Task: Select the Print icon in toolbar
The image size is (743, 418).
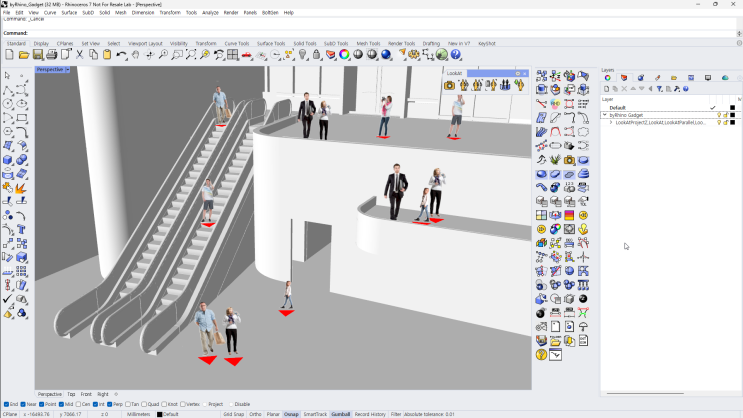Action: (51, 55)
